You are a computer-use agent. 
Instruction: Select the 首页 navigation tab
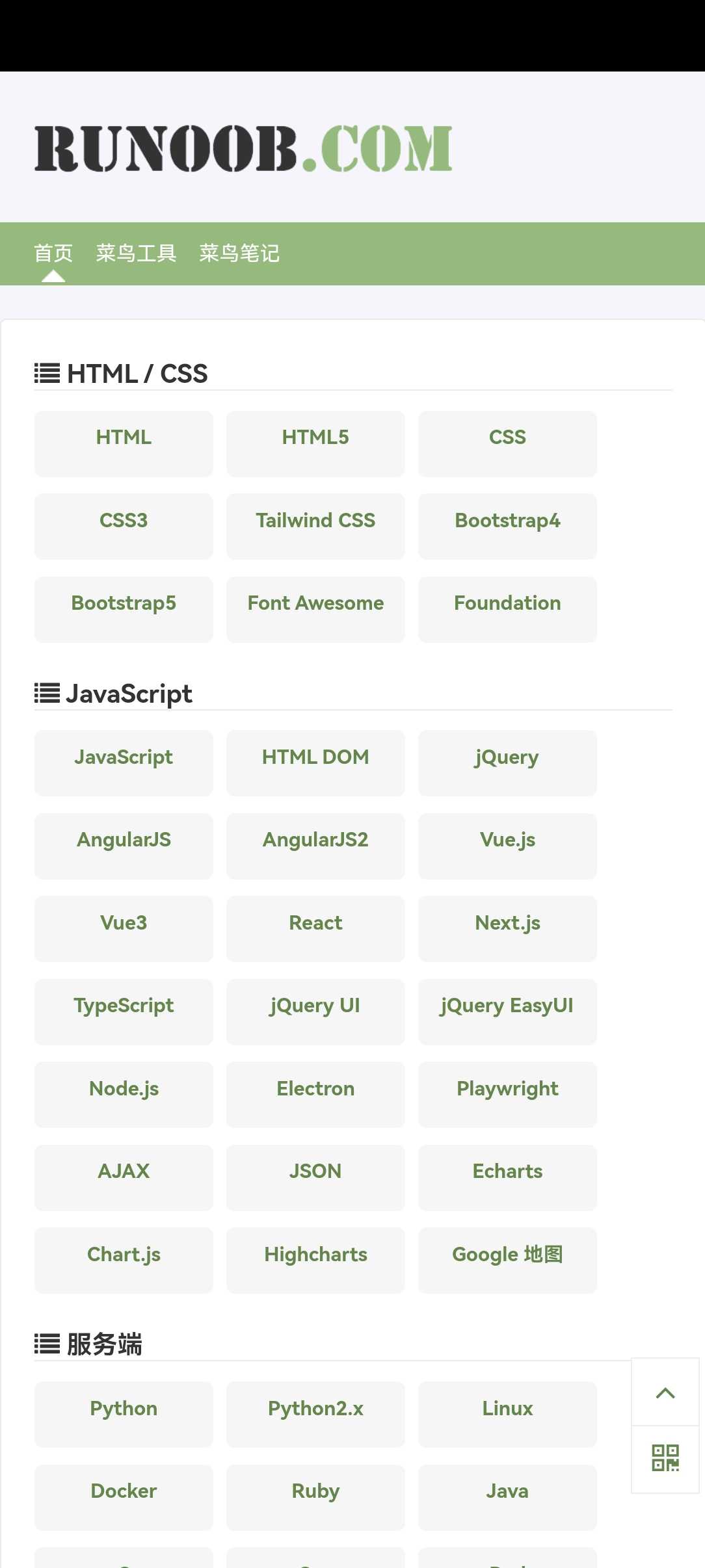[53, 253]
